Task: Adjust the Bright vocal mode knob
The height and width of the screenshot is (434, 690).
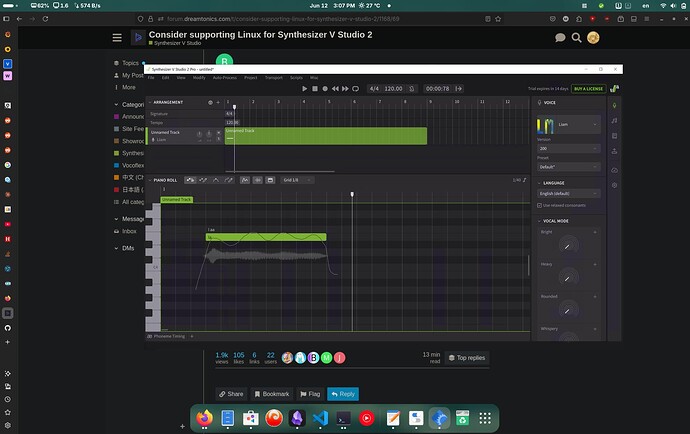Action: click(x=568, y=246)
